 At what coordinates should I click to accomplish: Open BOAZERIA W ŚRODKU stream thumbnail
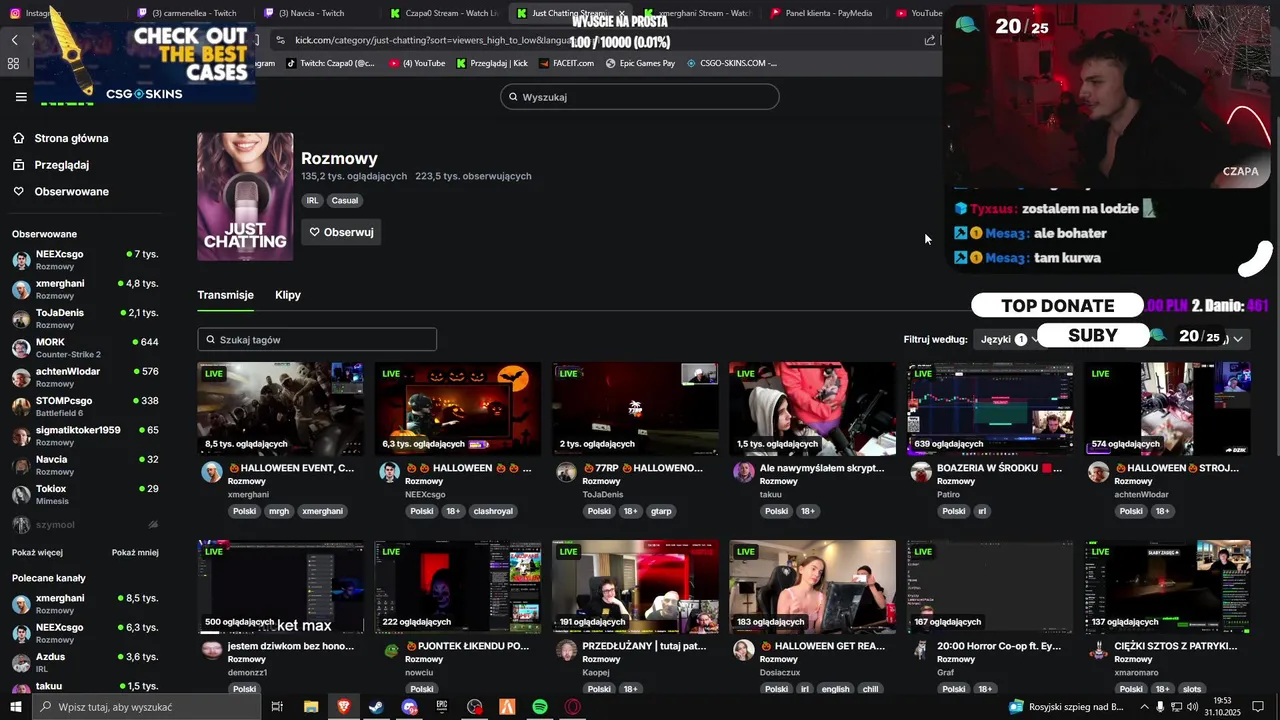click(x=990, y=409)
